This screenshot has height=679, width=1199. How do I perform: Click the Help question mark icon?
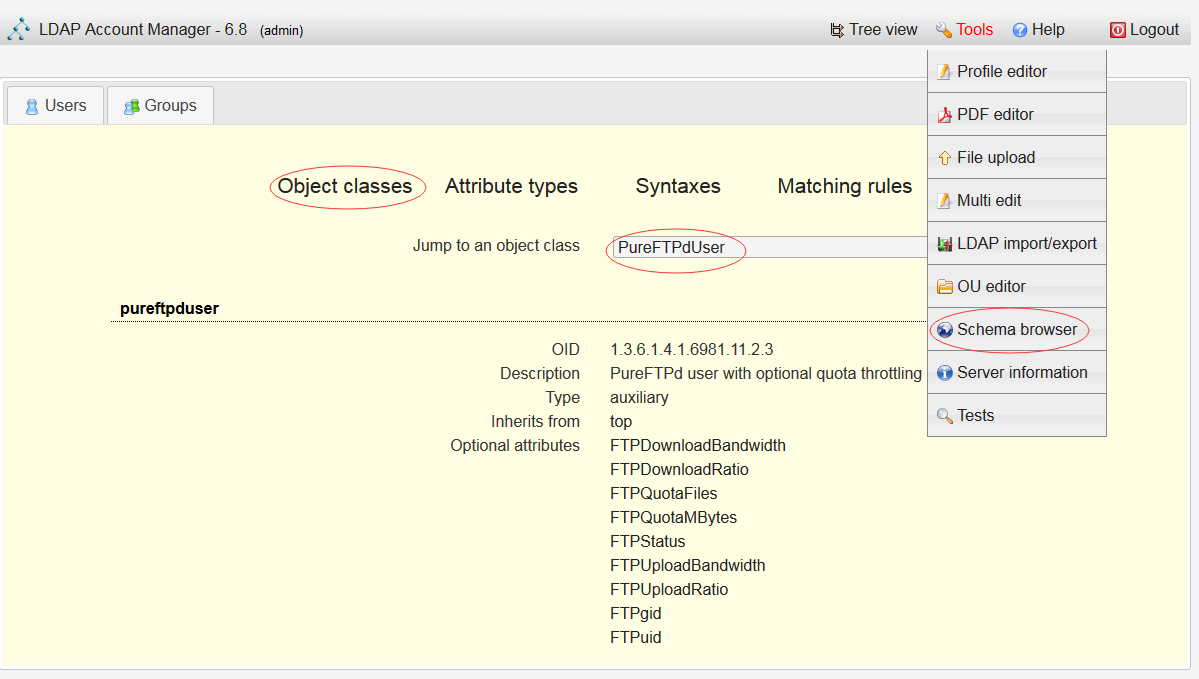point(1020,30)
